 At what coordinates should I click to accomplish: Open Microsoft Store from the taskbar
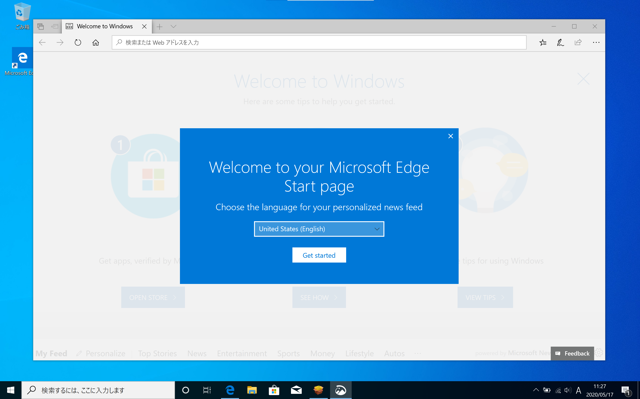(274, 390)
